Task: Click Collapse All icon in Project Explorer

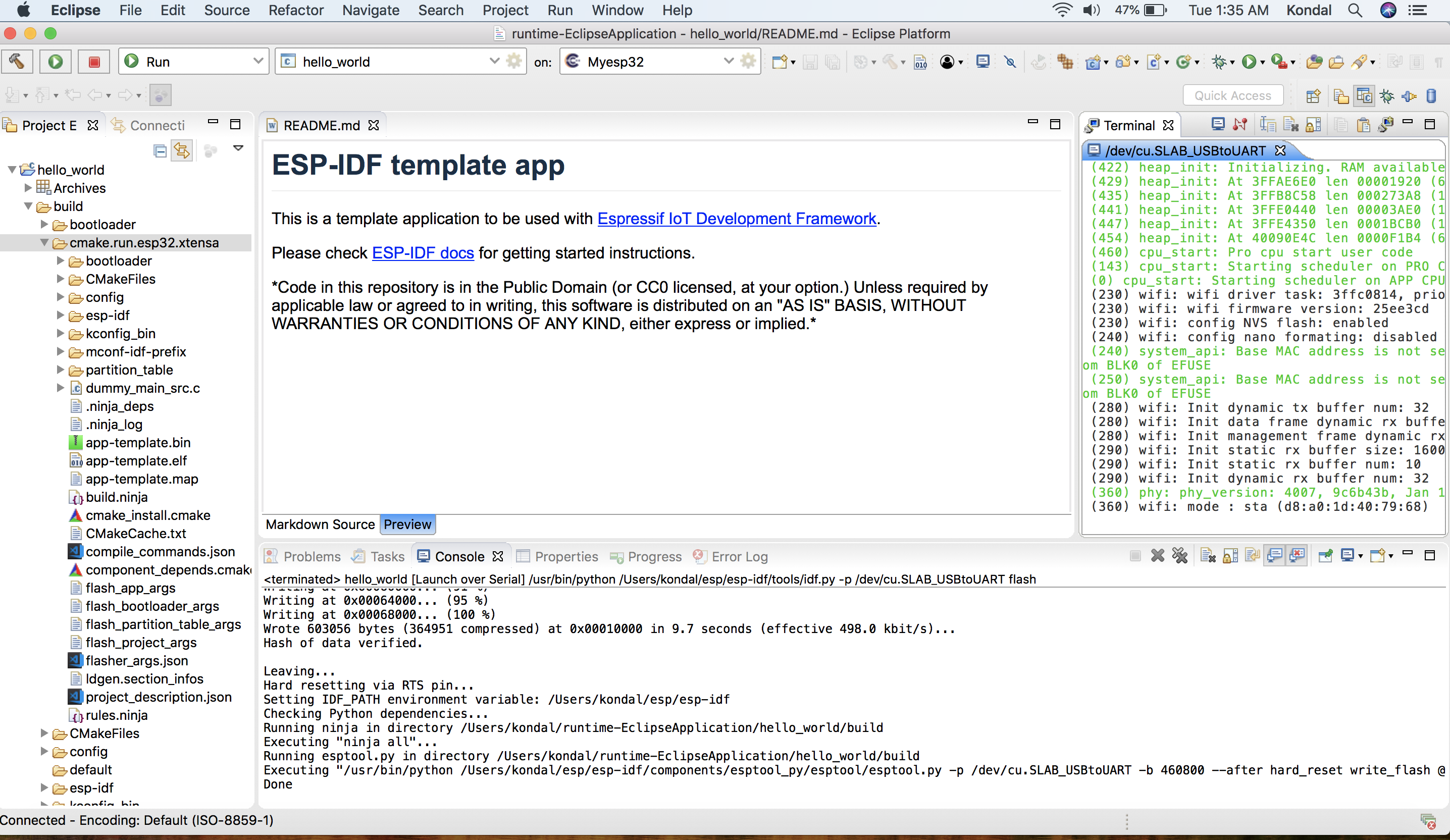Action: tap(160, 151)
